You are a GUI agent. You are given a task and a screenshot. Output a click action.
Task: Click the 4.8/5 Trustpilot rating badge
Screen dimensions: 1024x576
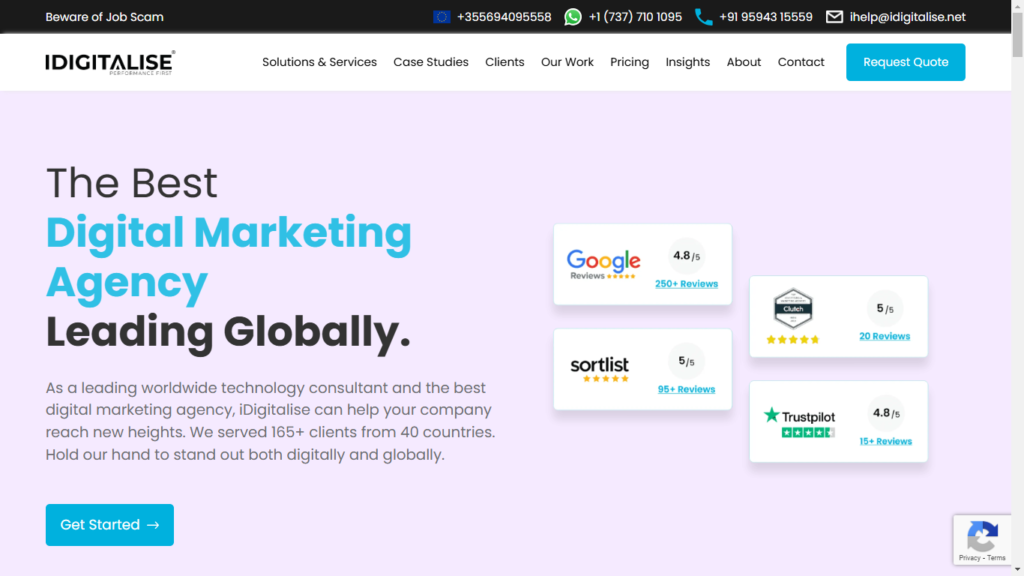tap(886, 413)
